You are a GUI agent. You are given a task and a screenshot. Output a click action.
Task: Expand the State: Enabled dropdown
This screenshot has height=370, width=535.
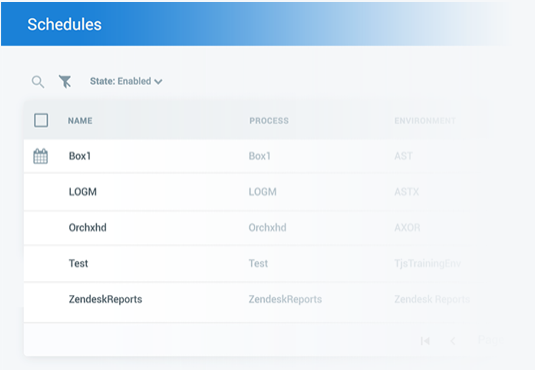click(126, 81)
